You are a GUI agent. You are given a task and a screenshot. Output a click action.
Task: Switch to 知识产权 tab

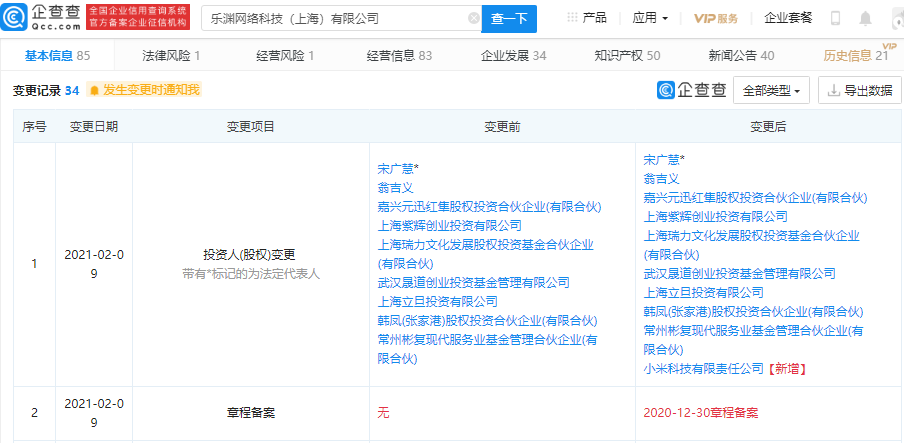tap(627, 55)
